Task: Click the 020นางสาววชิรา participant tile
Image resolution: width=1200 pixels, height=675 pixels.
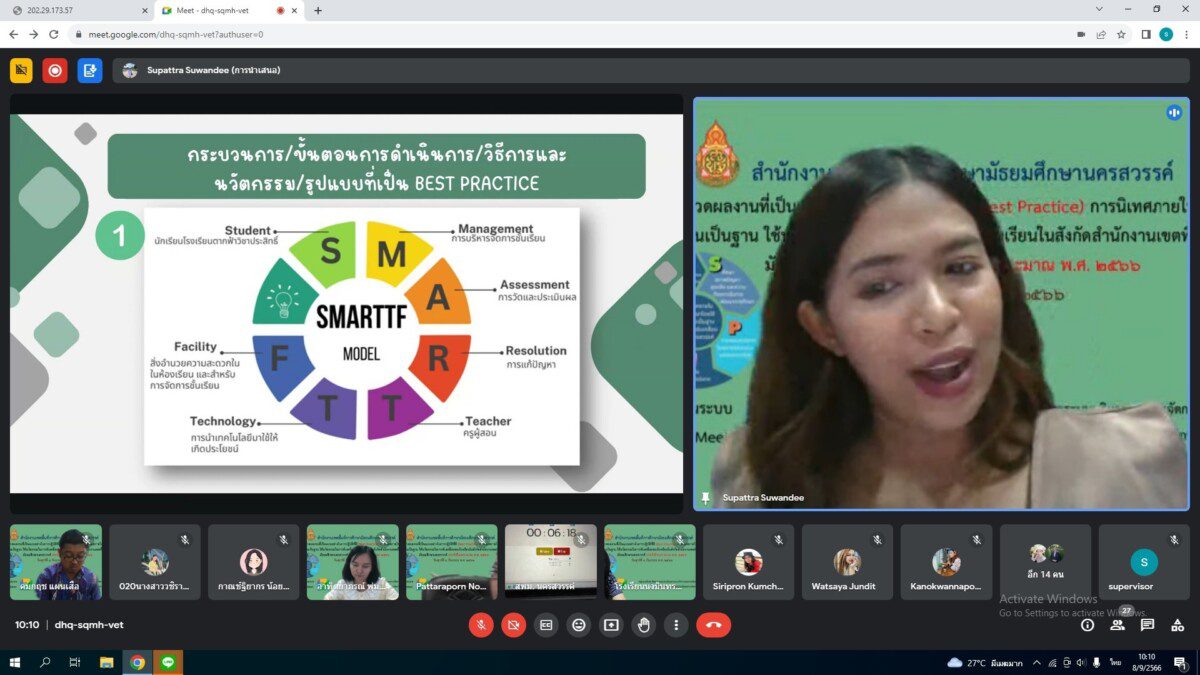Action: click(155, 562)
